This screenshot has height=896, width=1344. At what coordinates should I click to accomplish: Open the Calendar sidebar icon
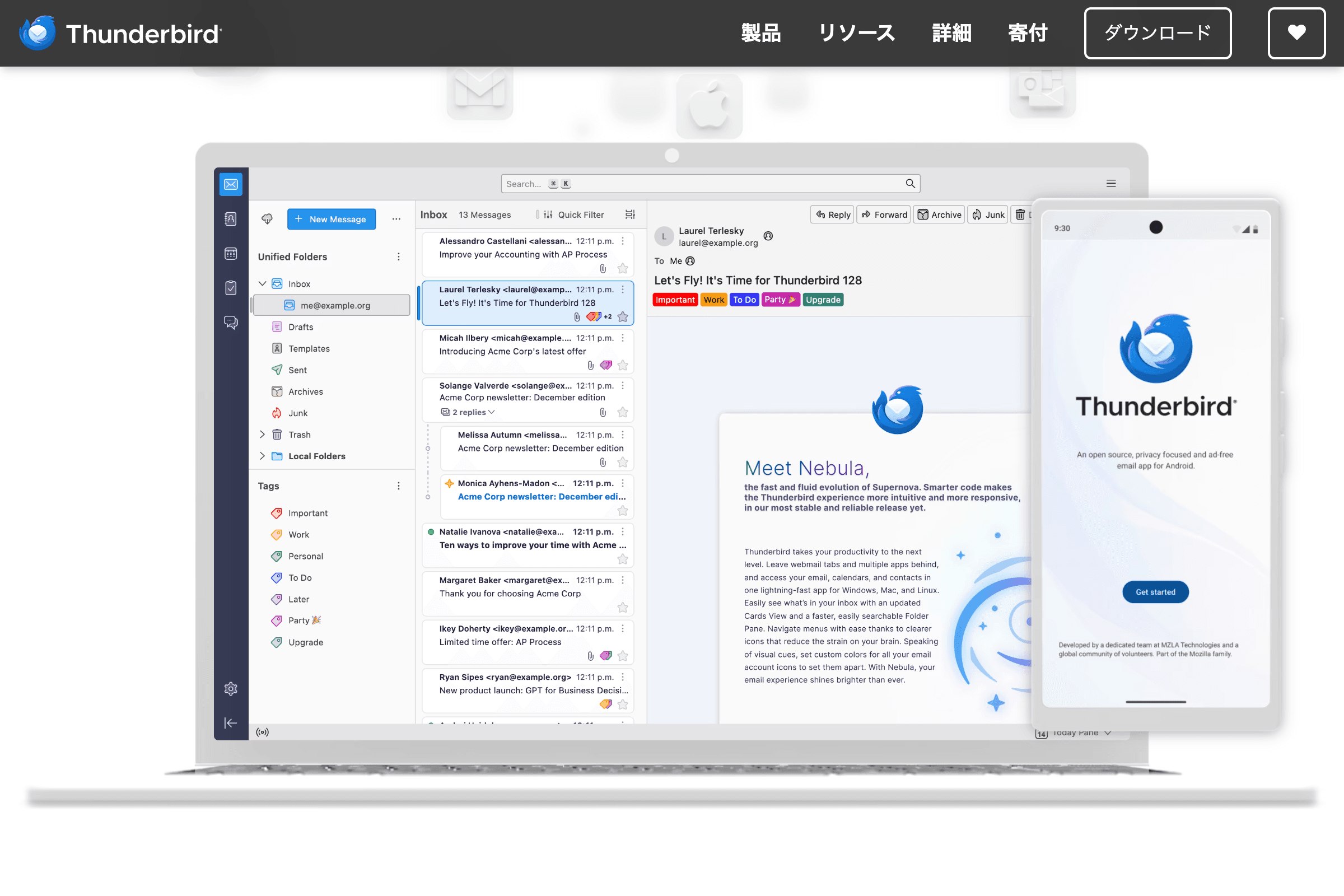(x=230, y=254)
